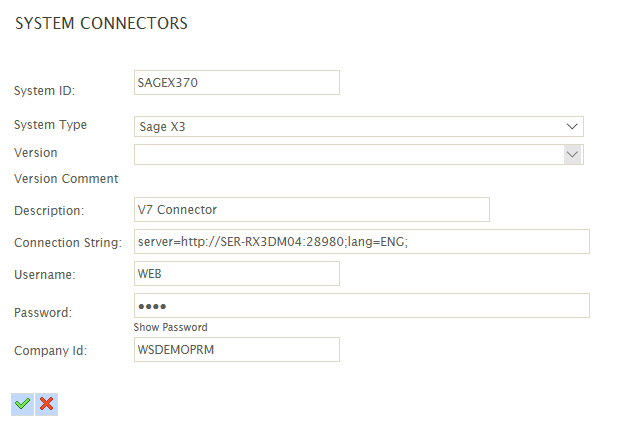Focus the Company Id field with WSDEMOPRM
The height and width of the screenshot is (437, 621).
(236, 349)
